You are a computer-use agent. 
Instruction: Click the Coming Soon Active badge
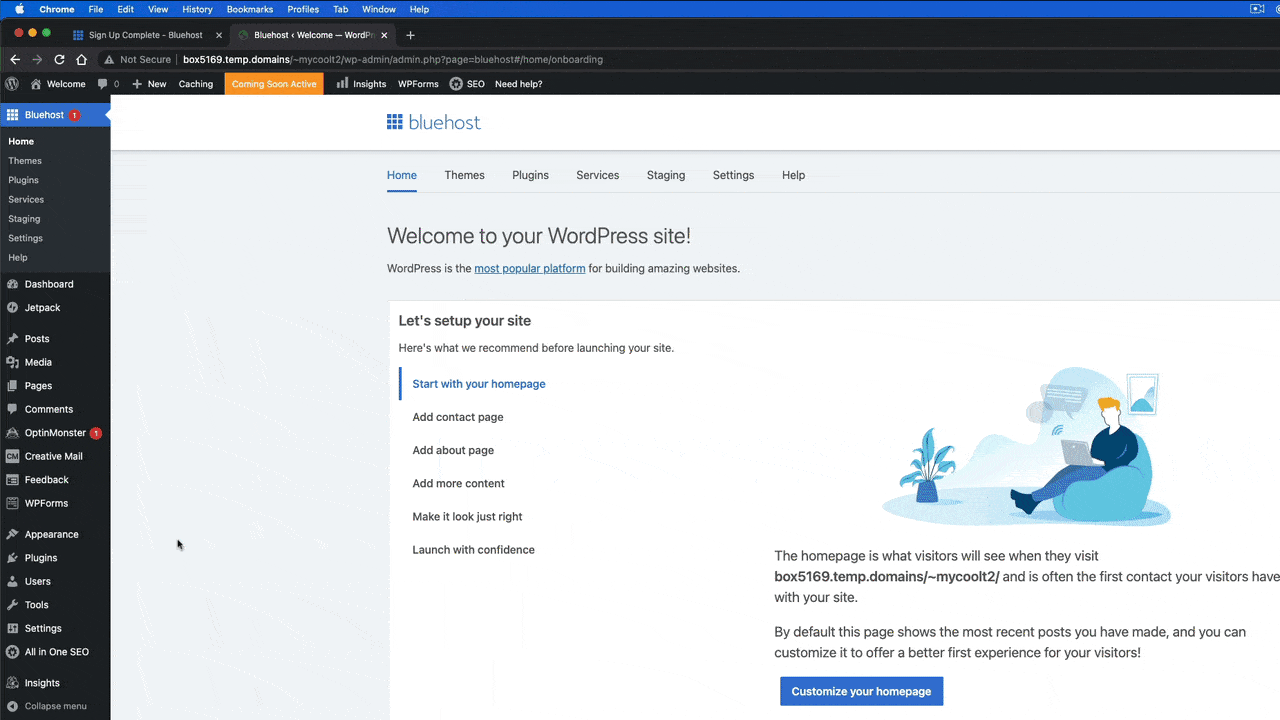tap(274, 84)
